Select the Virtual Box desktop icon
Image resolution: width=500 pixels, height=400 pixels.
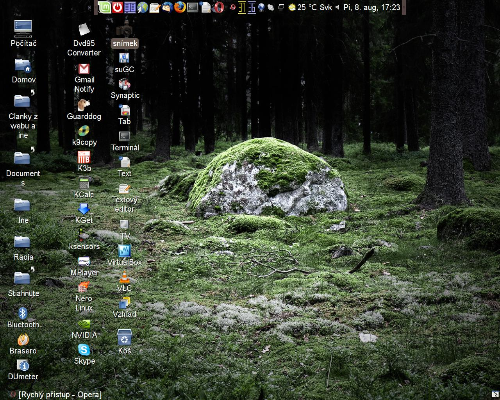coord(124,255)
